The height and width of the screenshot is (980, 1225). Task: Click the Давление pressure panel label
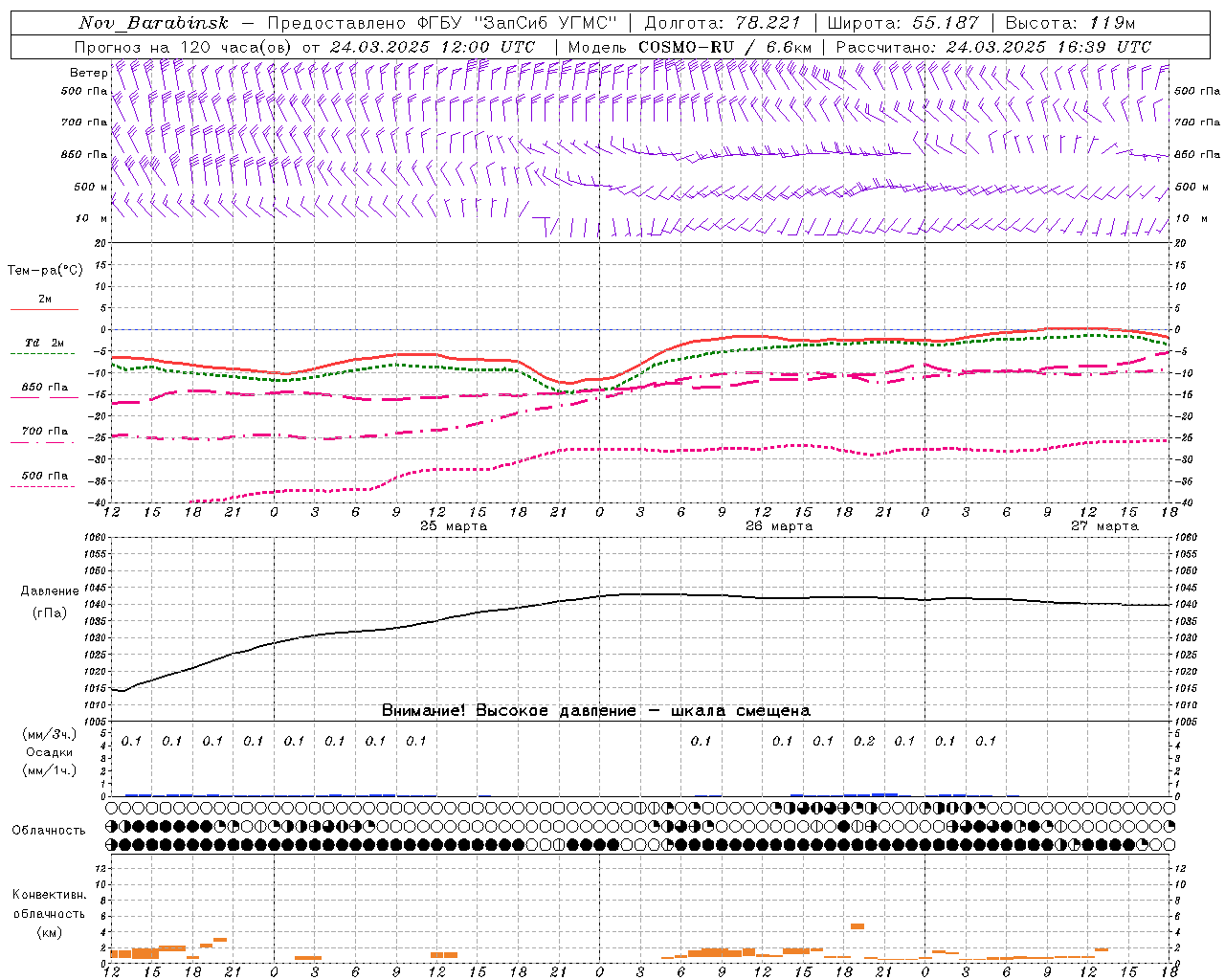50,591
